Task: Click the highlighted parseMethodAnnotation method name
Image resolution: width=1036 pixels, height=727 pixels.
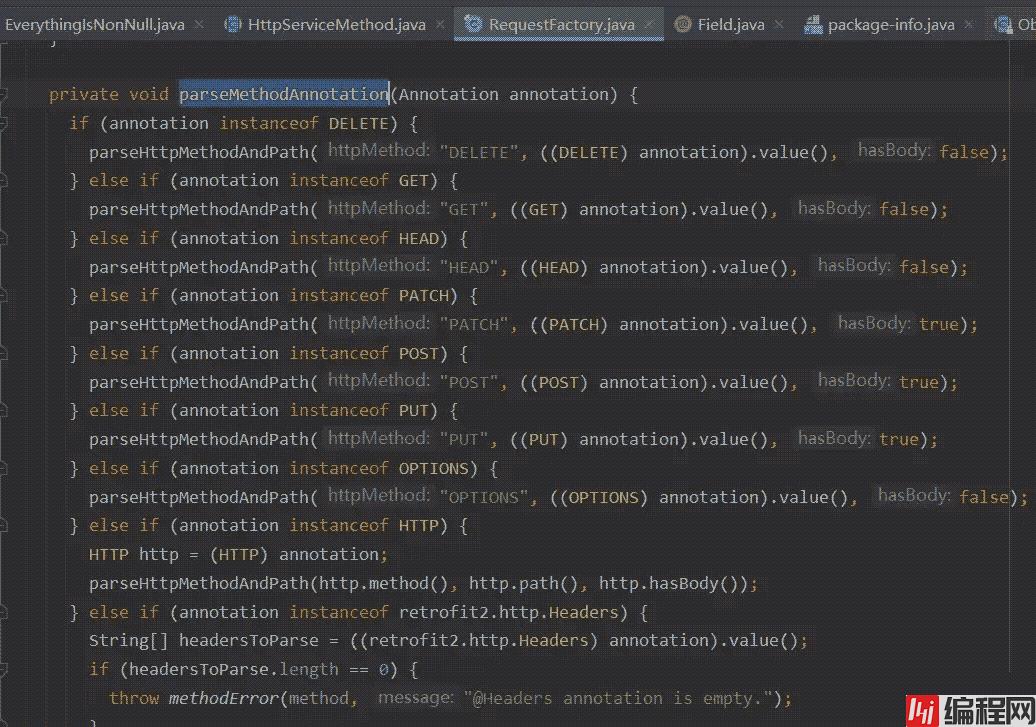Action: click(x=283, y=94)
